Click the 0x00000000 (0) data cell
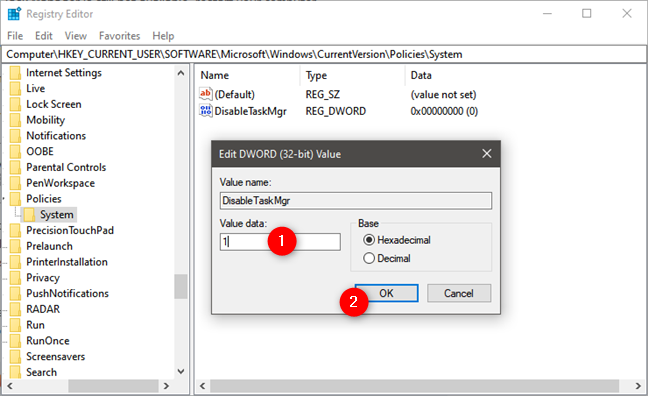 (x=444, y=111)
